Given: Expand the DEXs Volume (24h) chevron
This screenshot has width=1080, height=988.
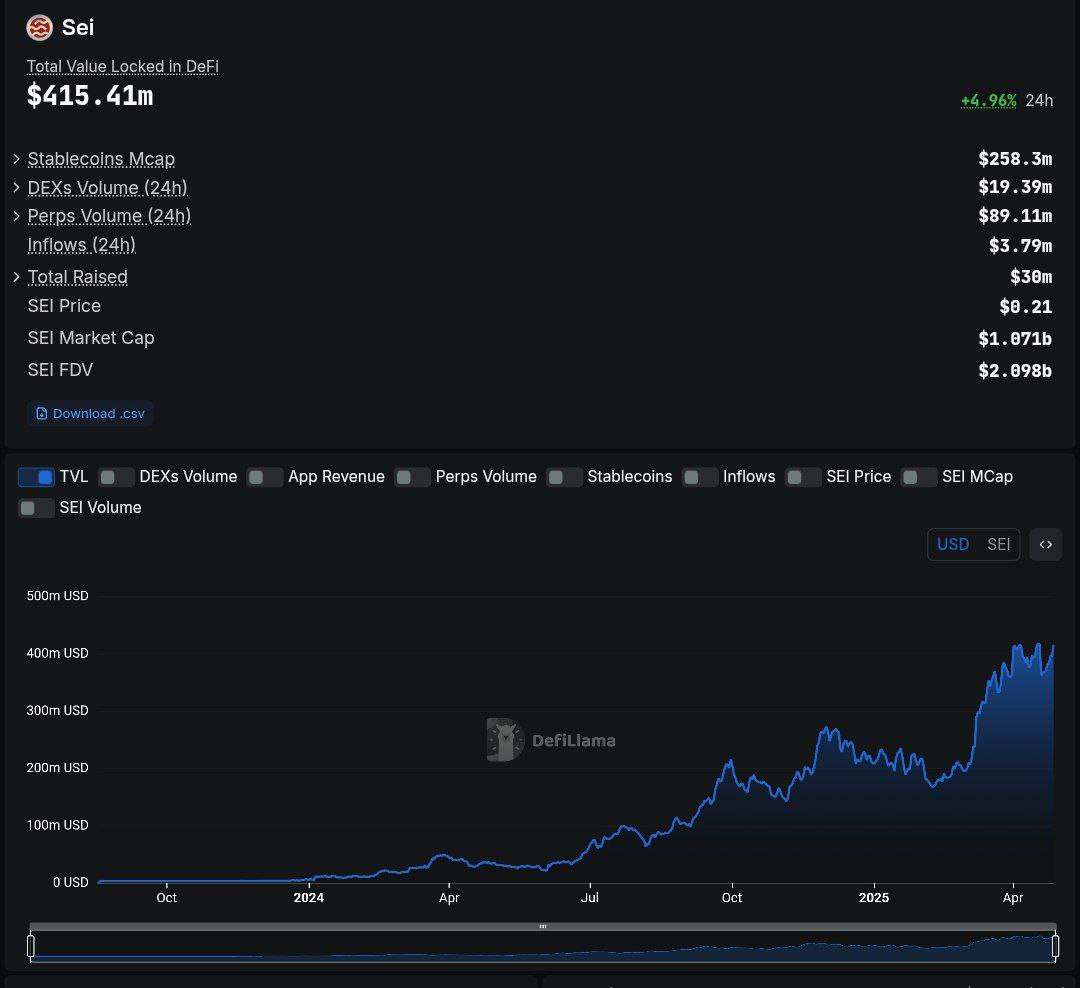Looking at the screenshot, I should [17, 187].
